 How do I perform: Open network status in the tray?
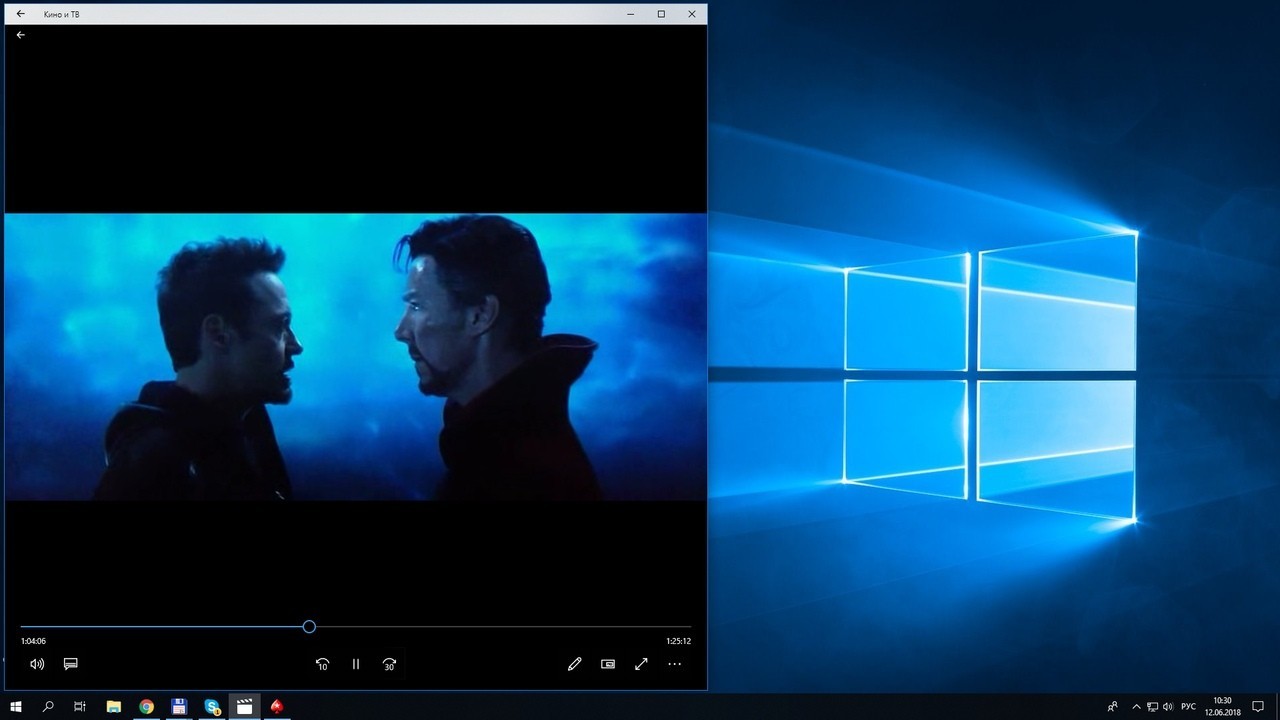click(1153, 707)
